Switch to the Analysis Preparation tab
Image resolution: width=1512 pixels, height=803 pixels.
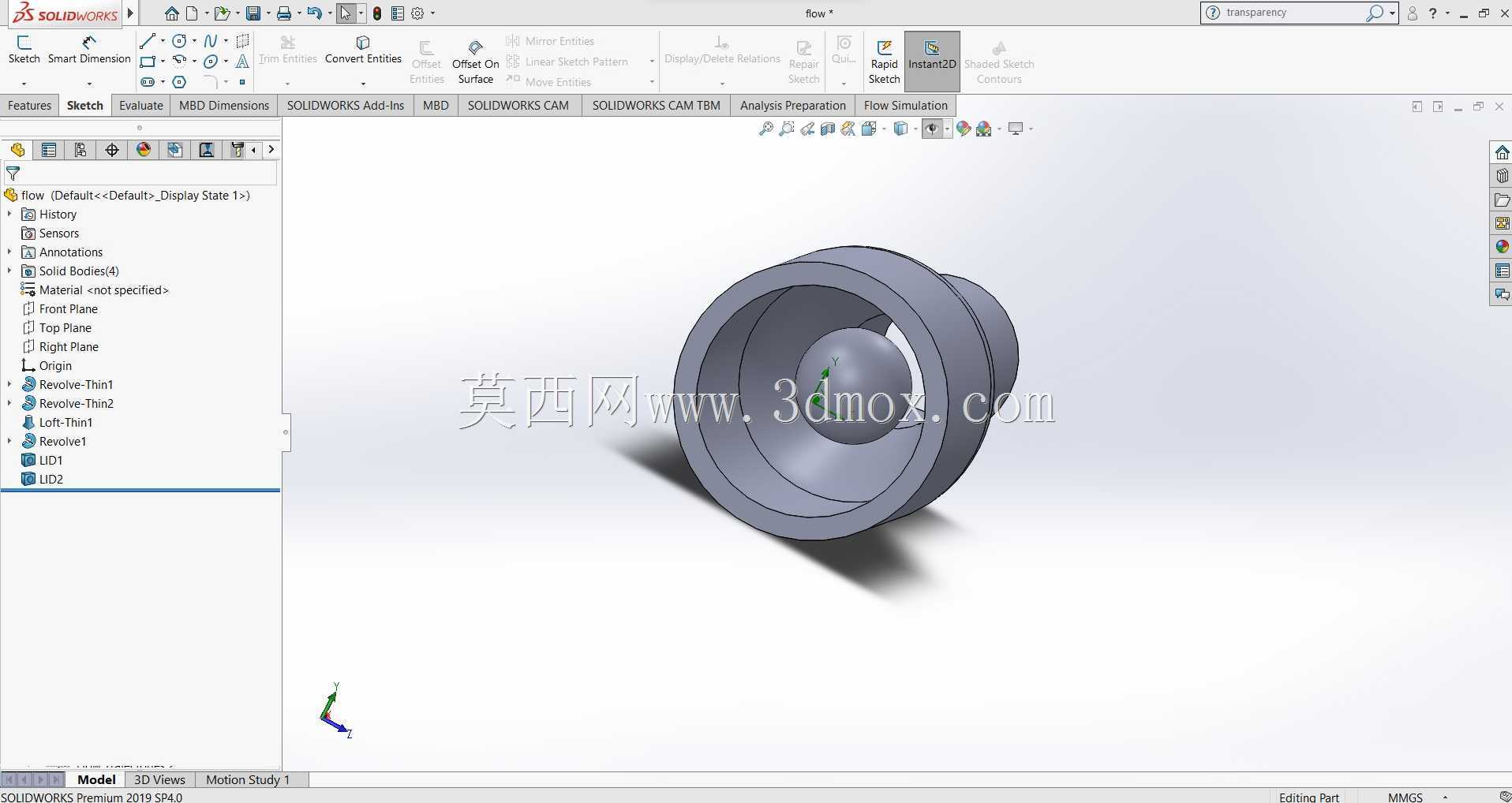point(793,106)
